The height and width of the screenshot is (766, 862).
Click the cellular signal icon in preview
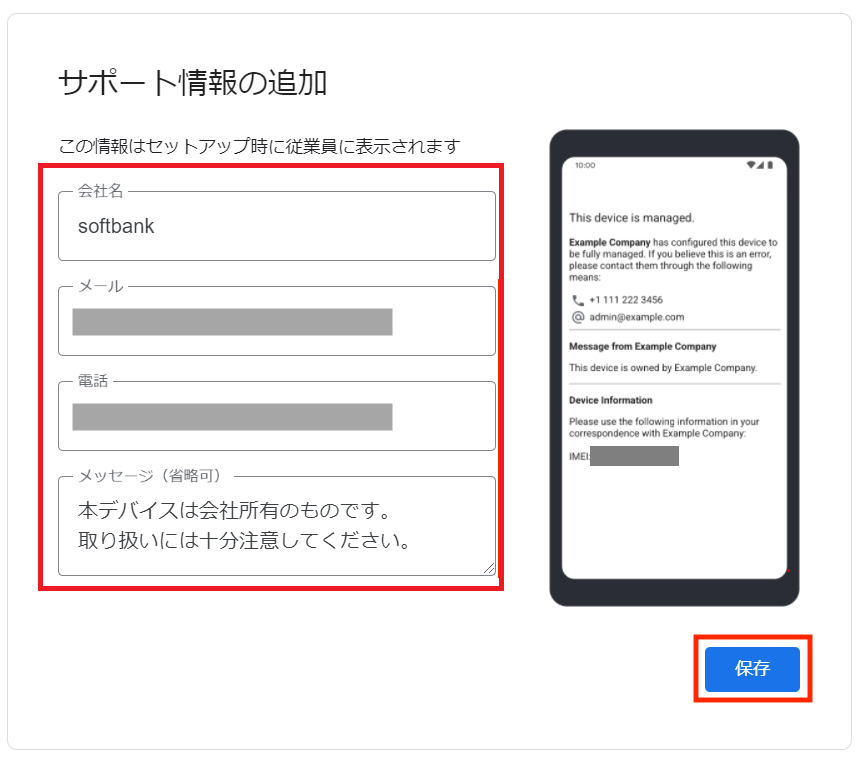tap(760, 165)
